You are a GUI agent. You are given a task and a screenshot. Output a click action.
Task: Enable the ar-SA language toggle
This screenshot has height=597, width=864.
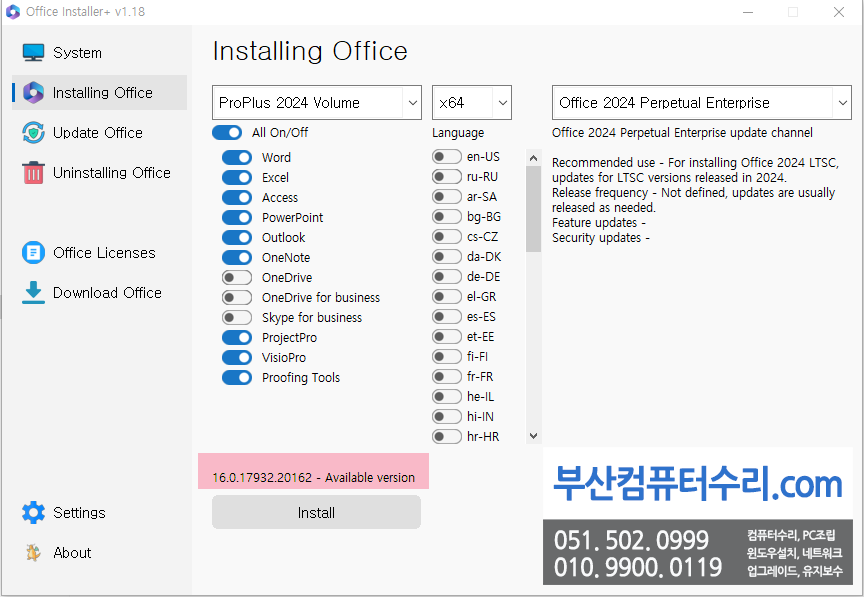pyautogui.click(x=447, y=196)
